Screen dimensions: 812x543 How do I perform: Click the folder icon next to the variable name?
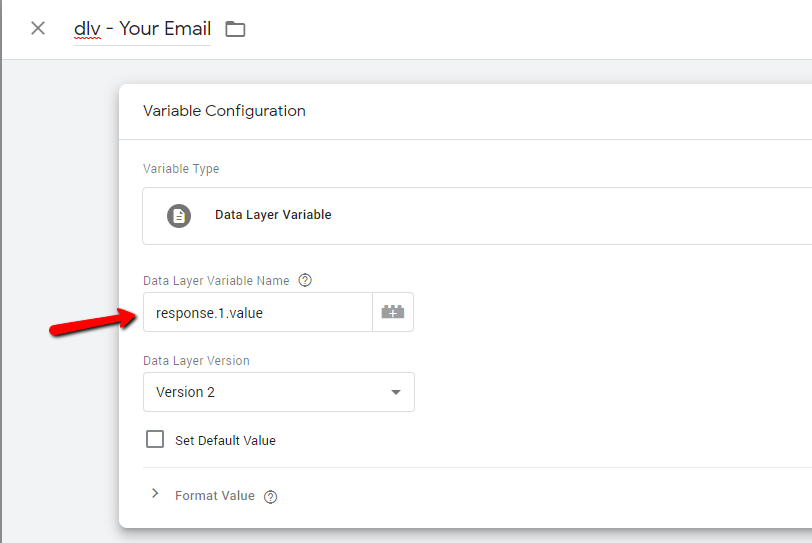pos(235,29)
